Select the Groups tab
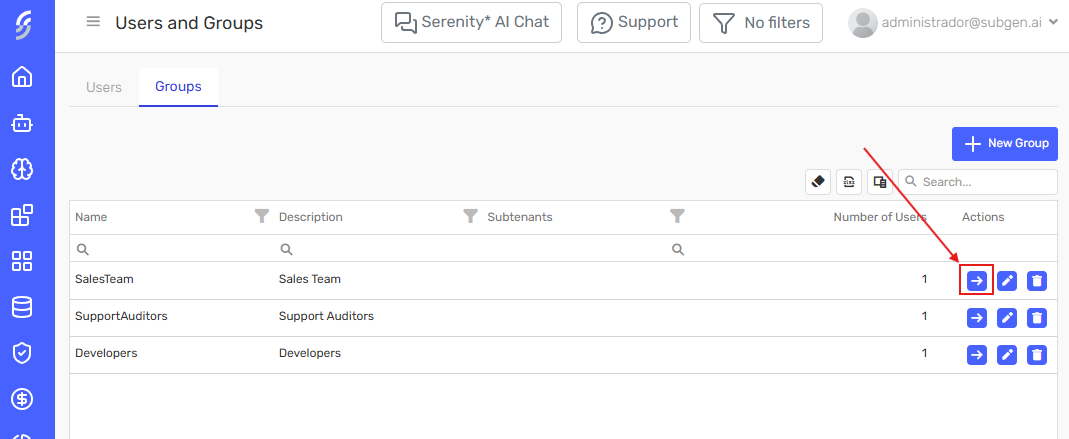 tap(178, 87)
